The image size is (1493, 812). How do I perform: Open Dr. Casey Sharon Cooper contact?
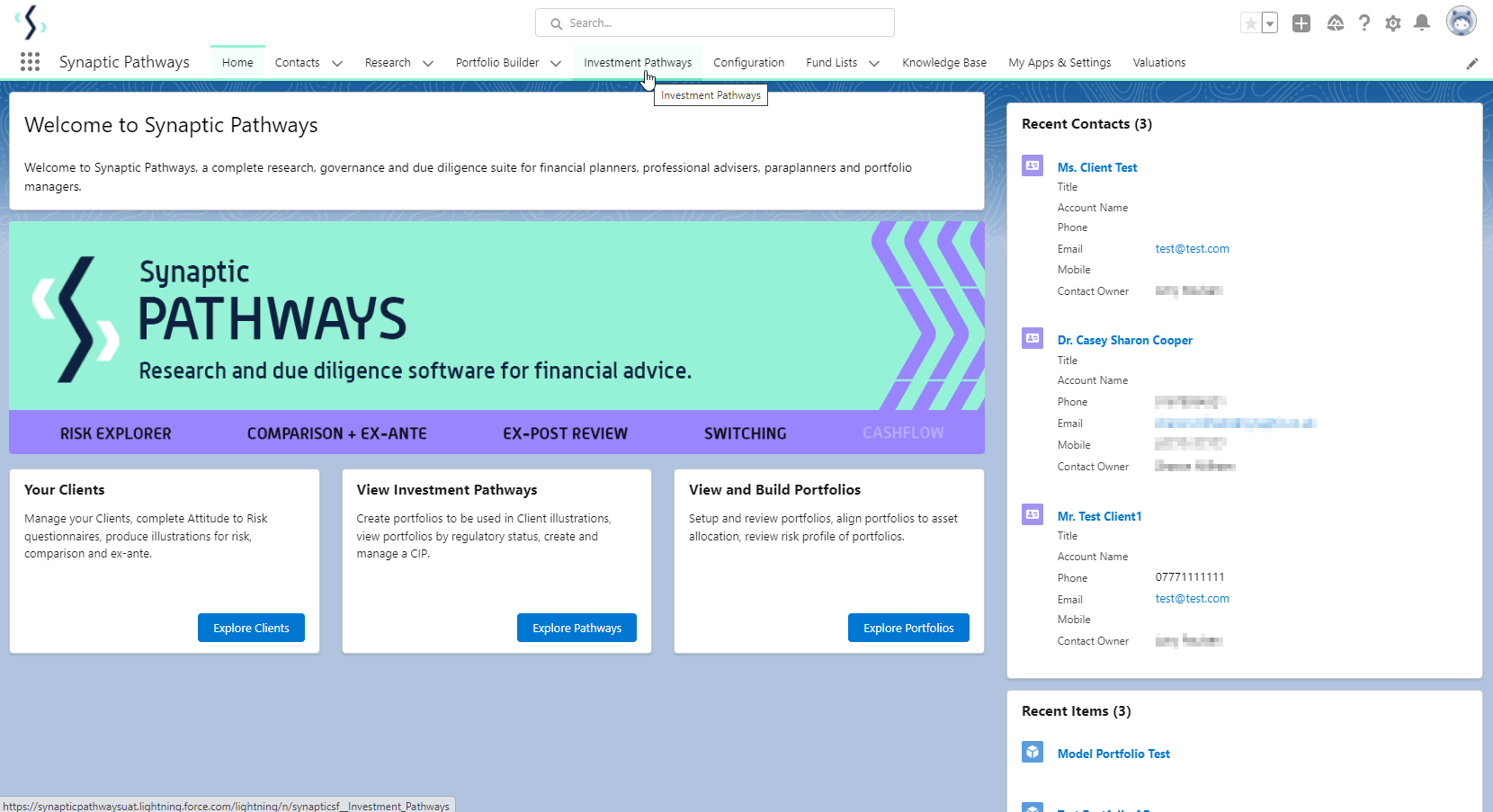pyautogui.click(x=1125, y=340)
